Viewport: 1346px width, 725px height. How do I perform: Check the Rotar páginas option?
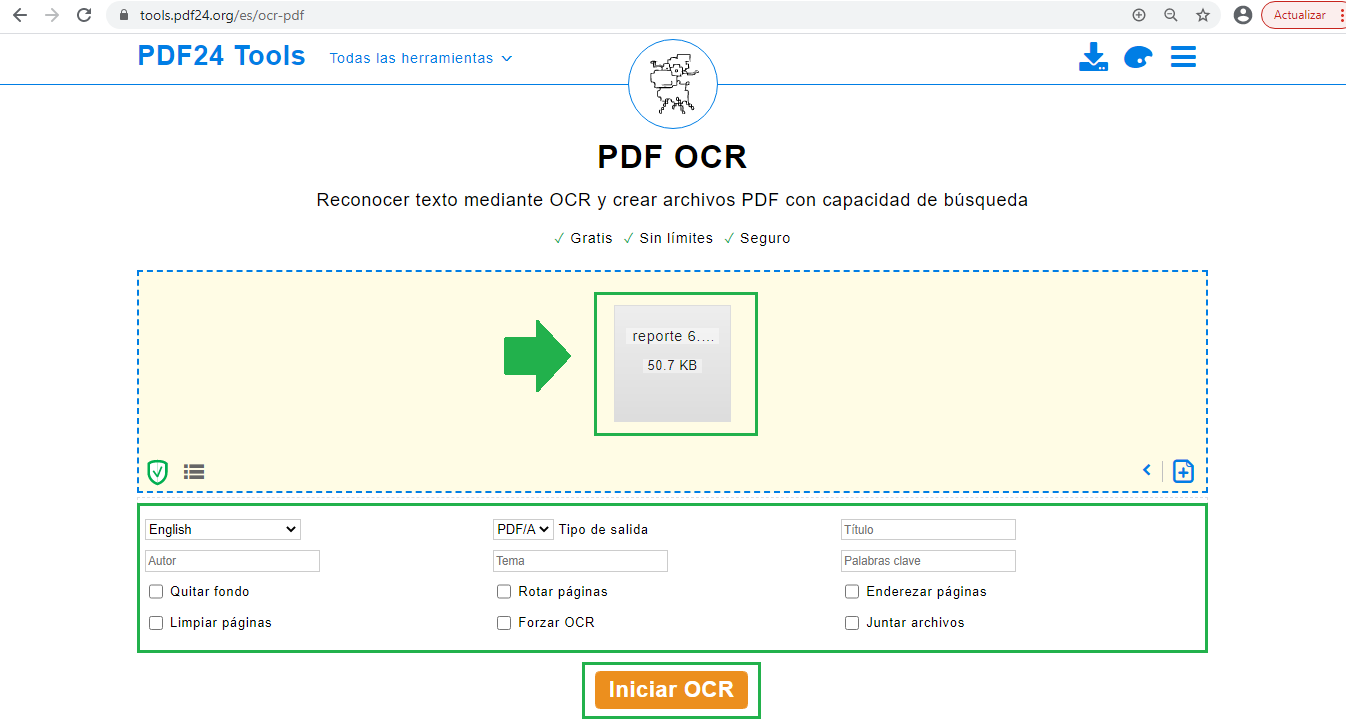click(x=504, y=591)
